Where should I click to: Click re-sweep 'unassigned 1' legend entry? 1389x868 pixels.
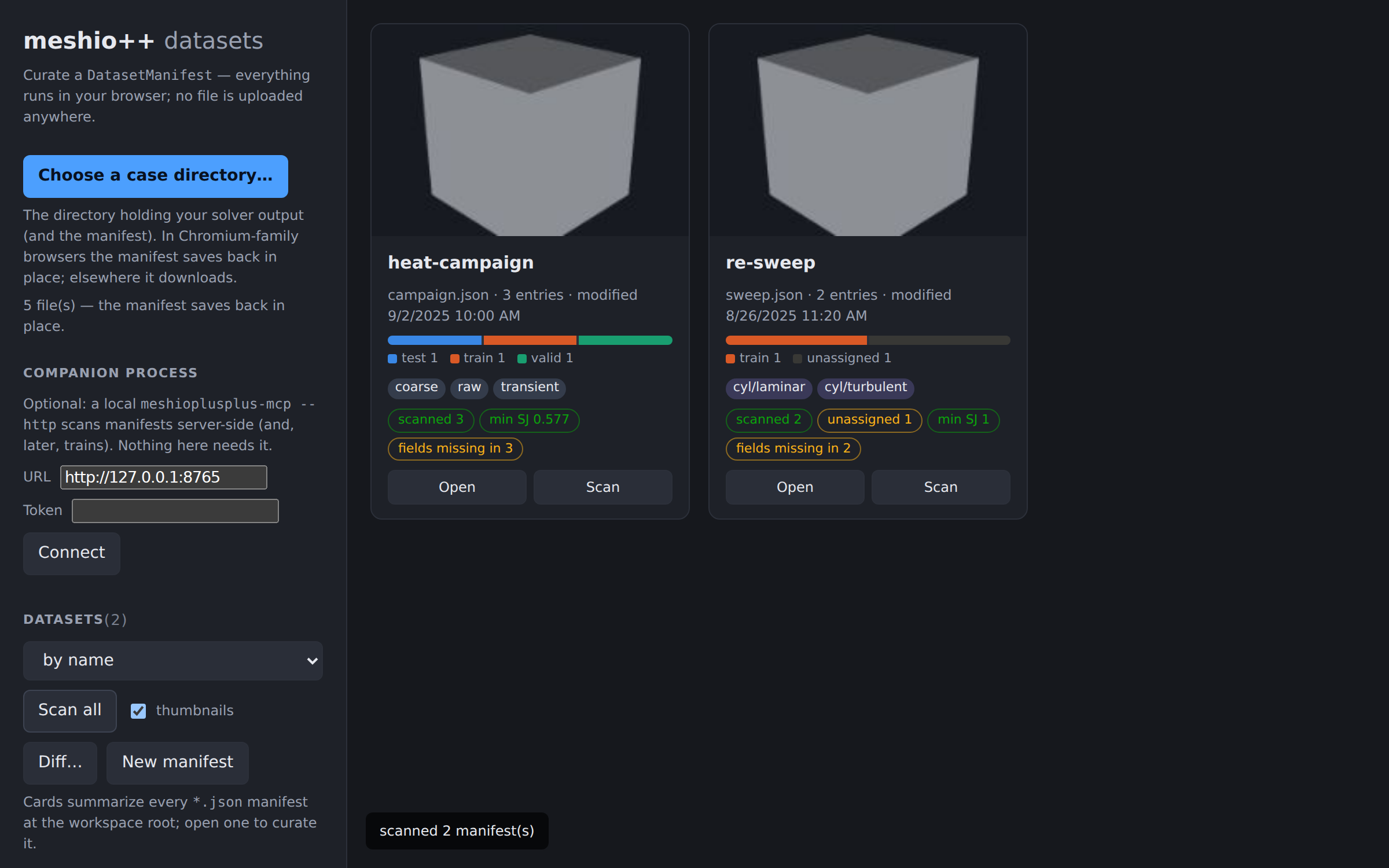pyautogui.click(x=842, y=358)
